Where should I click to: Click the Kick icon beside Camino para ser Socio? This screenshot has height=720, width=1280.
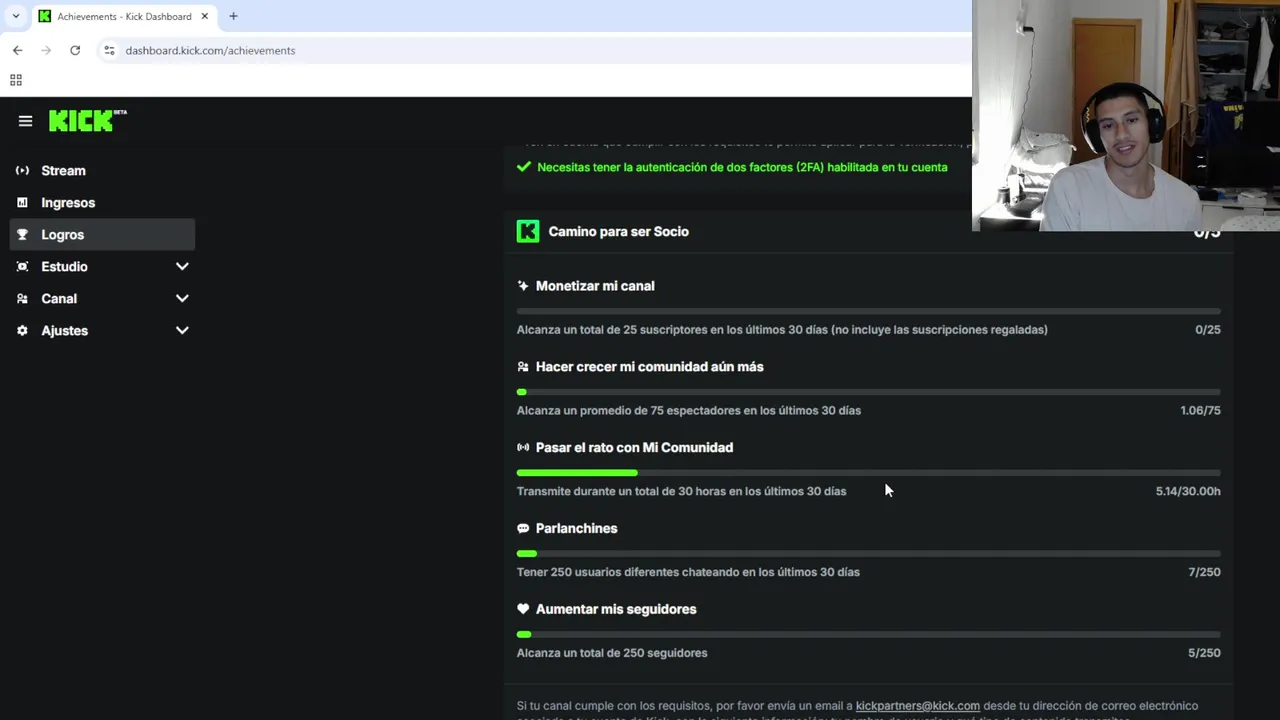click(528, 232)
